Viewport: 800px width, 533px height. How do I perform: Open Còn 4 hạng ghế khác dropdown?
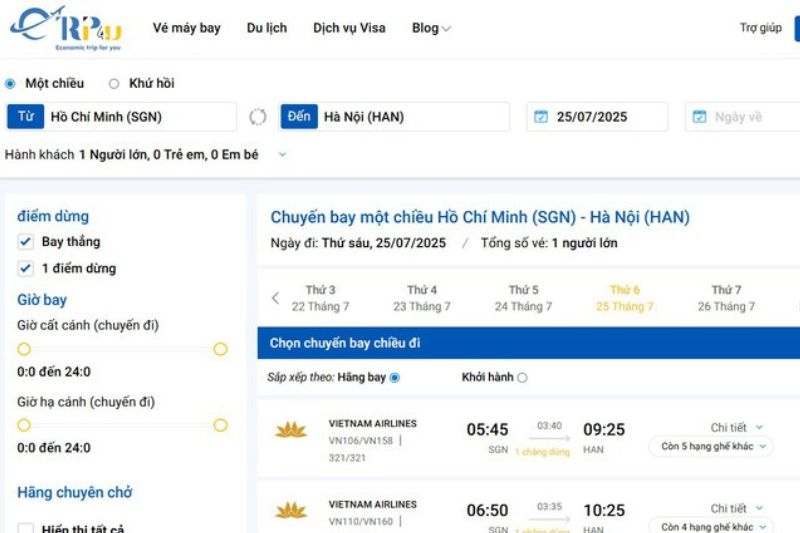pos(711,527)
